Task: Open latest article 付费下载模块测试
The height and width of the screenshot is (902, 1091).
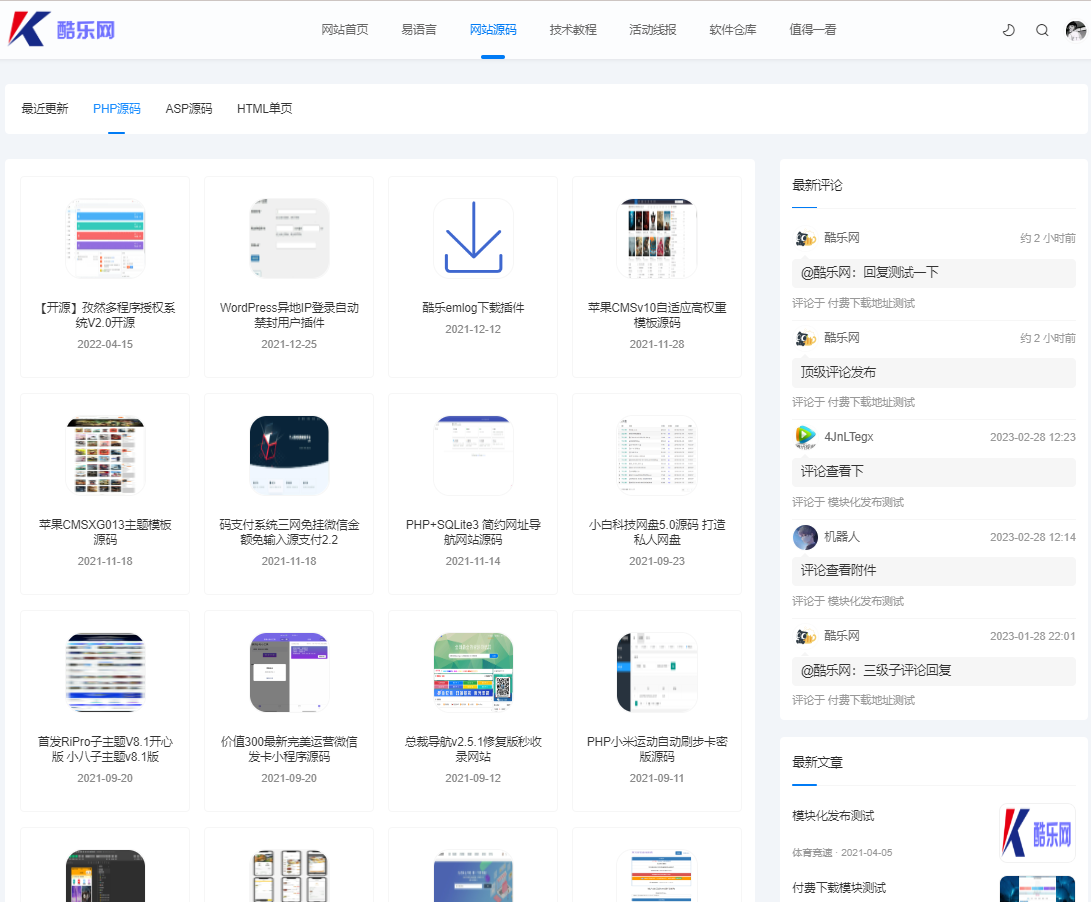Action: pyautogui.click(x=839, y=888)
